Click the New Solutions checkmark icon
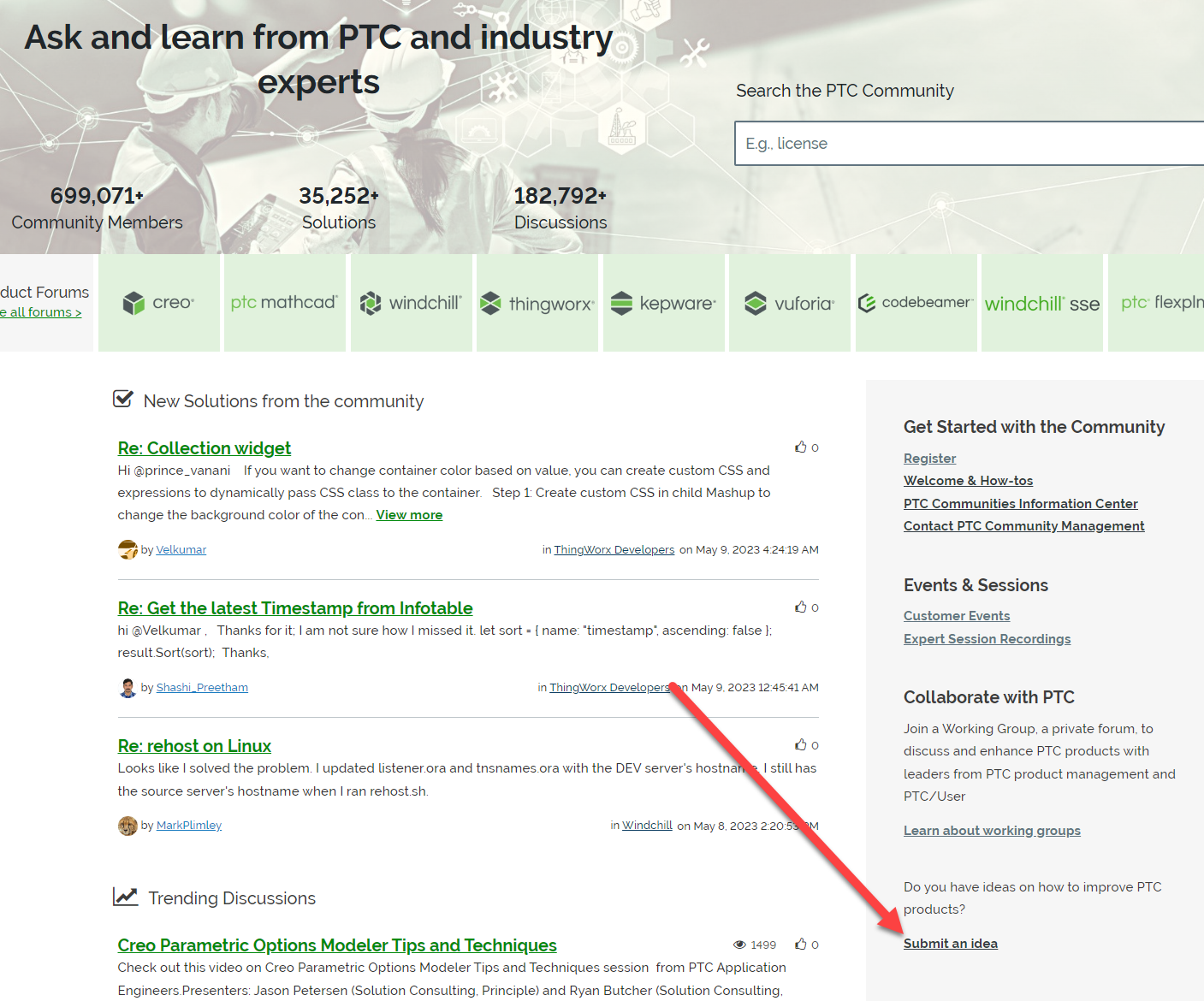 [123, 398]
